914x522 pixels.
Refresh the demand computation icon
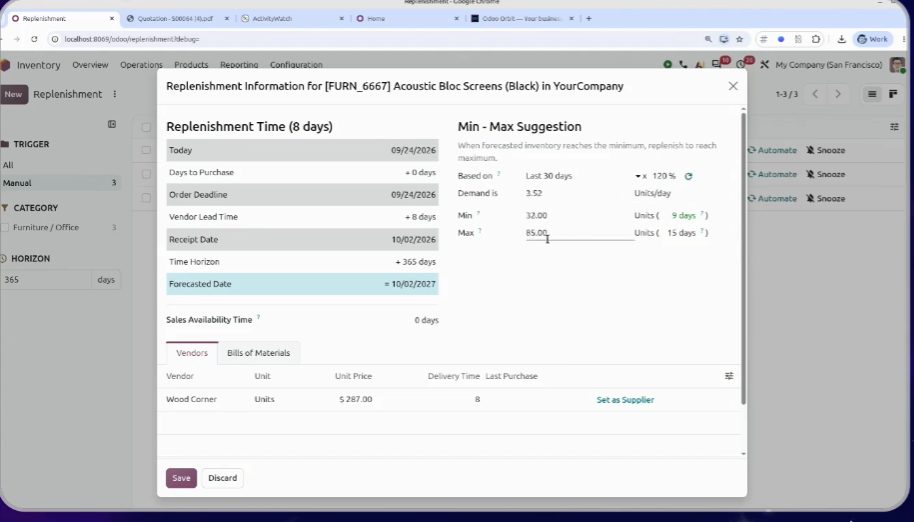pyautogui.click(x=688, y=176)
